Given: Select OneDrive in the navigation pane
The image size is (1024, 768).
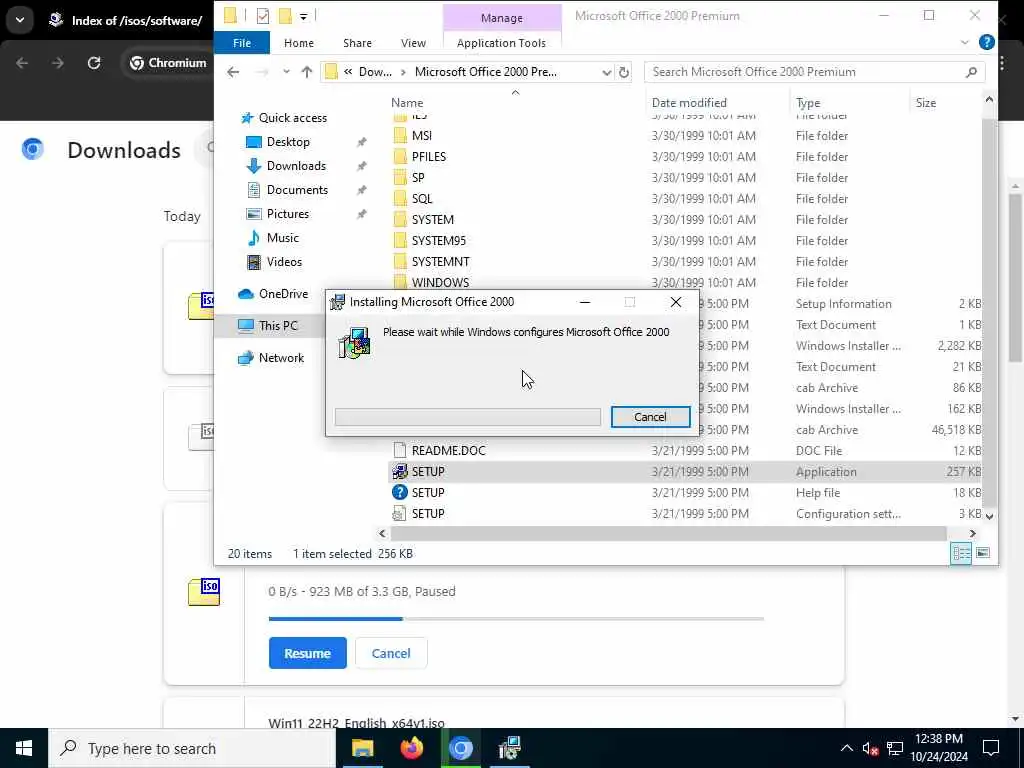Looking at the screenshot, I should click(283, 294).
